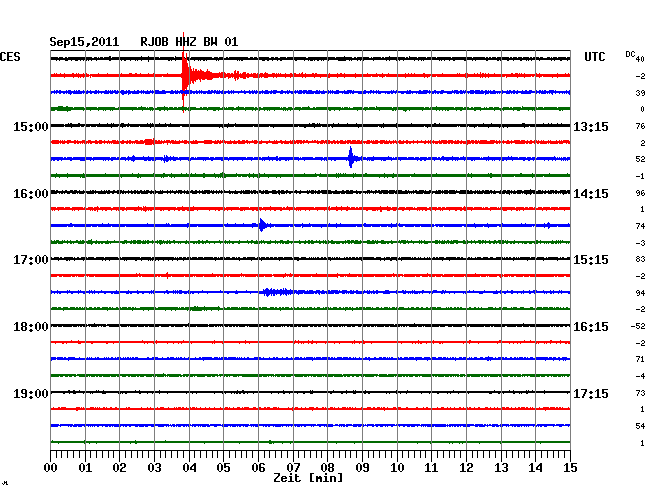Click the blue spike on the 15:00 blue trace
This screenshot has width=650, height=494.
(x=351, y=157)
